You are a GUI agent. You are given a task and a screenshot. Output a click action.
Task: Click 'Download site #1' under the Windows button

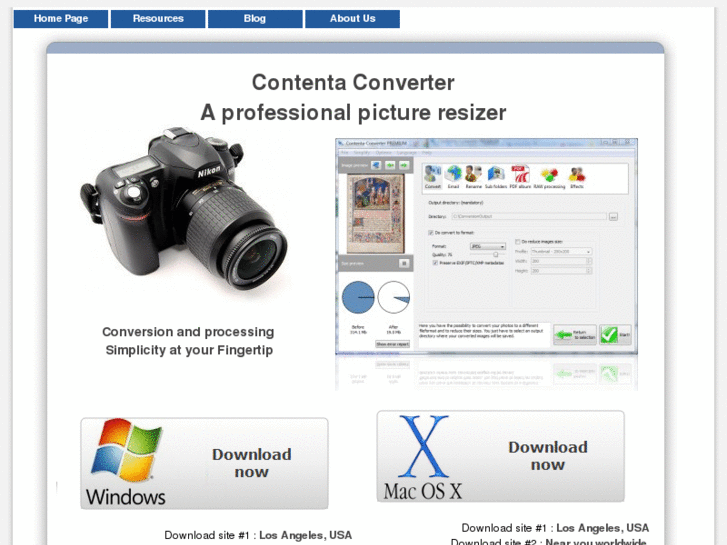(x=207, y=535)
